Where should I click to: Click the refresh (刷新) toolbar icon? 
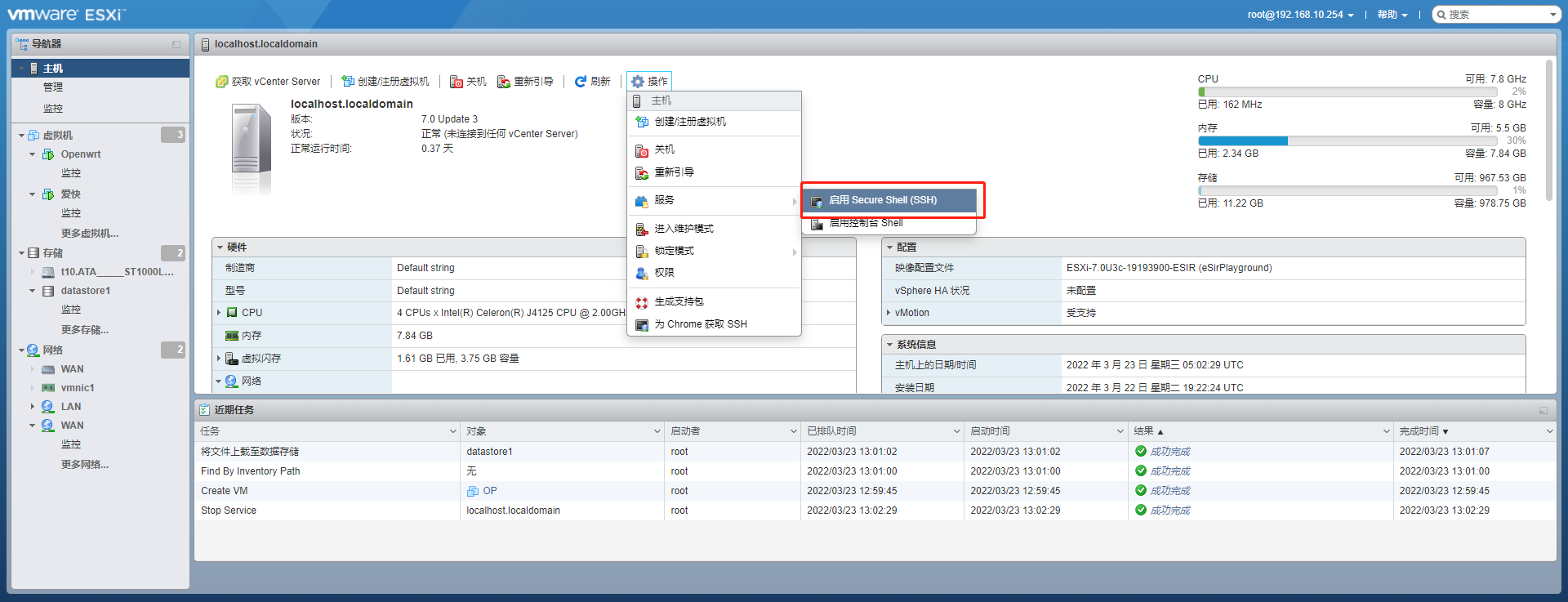point(581,82)
